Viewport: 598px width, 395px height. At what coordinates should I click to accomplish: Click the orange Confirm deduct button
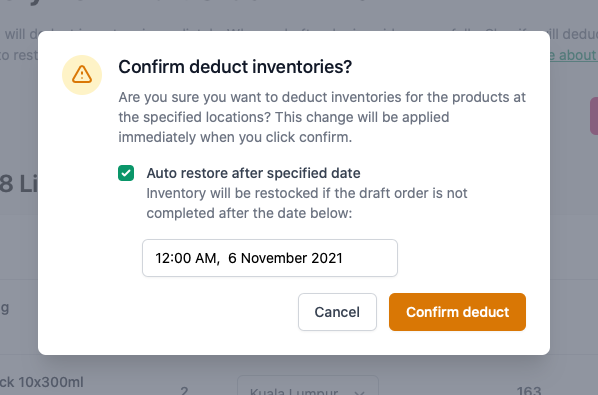click(x=457, y=312)
